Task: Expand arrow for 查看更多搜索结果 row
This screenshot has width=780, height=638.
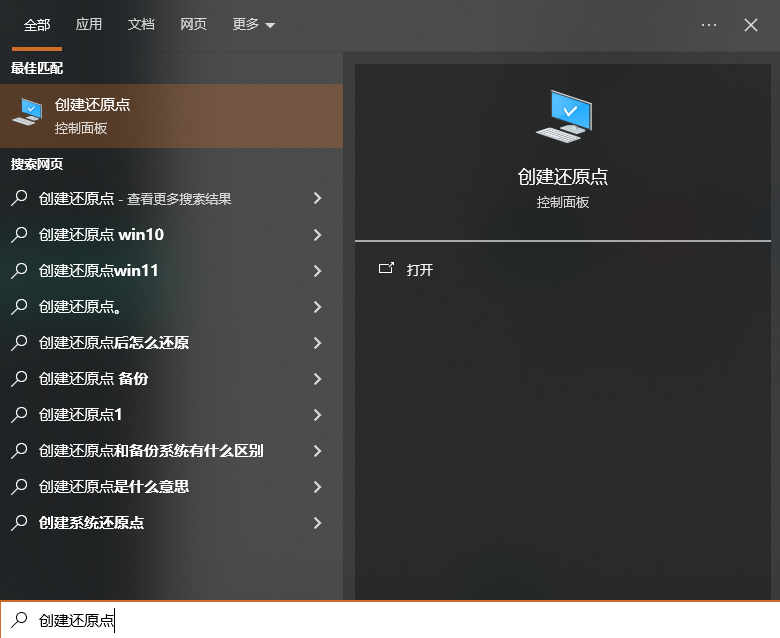Action: [317, 198]
